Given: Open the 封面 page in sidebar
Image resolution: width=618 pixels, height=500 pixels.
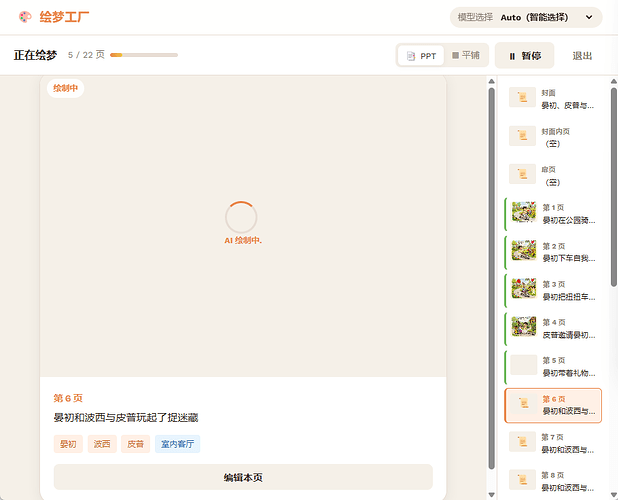Looking at the screenshot, I should click(553, 98).
